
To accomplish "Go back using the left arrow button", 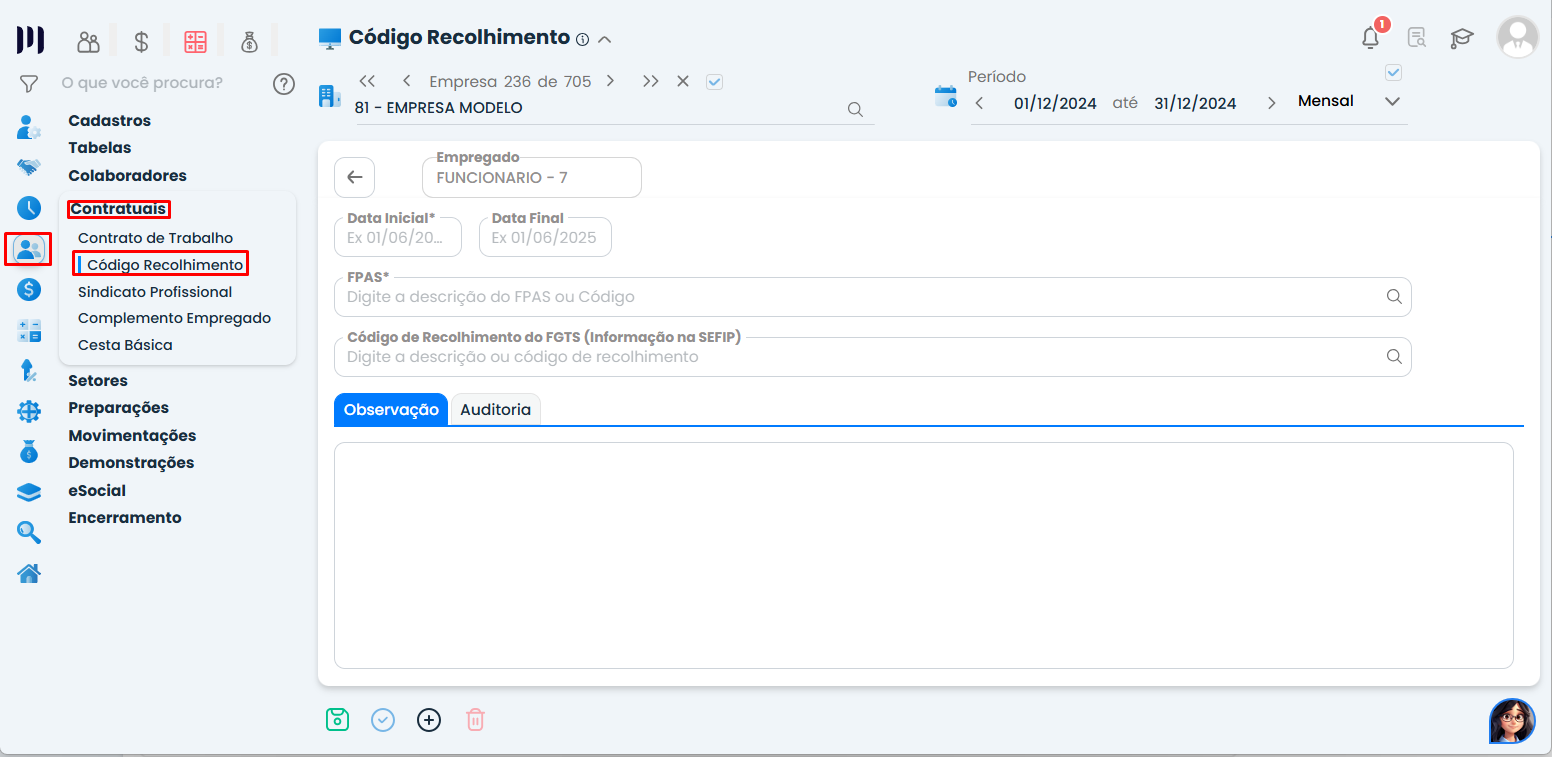I will coord(354,177).
